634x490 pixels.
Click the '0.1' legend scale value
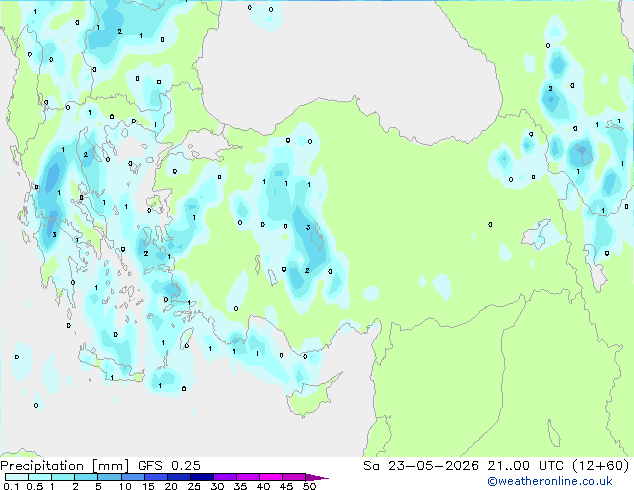11,486
